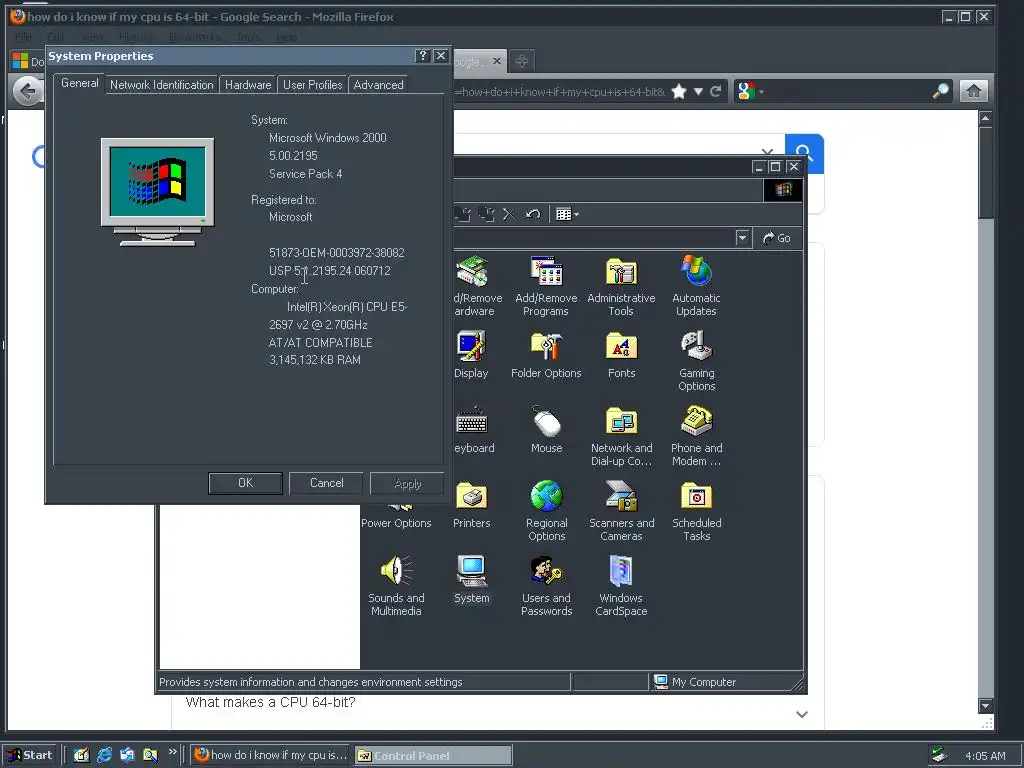Expand the Quick Launch overflow chevron
The image size is (1024, 768).
[172, 752]
